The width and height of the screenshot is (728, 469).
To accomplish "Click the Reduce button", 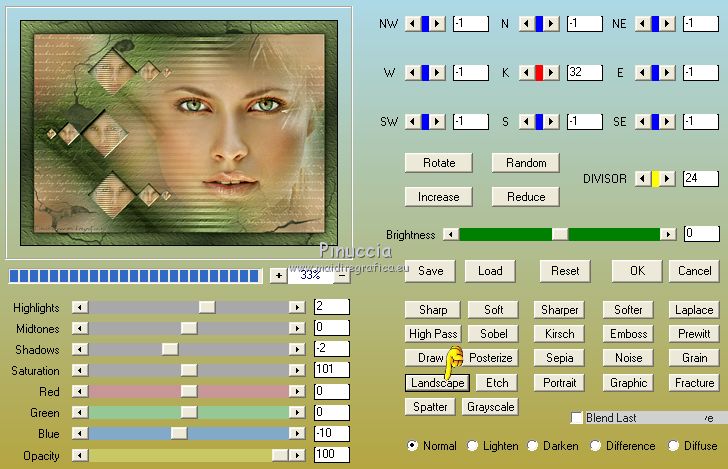I will coord(526,197).
